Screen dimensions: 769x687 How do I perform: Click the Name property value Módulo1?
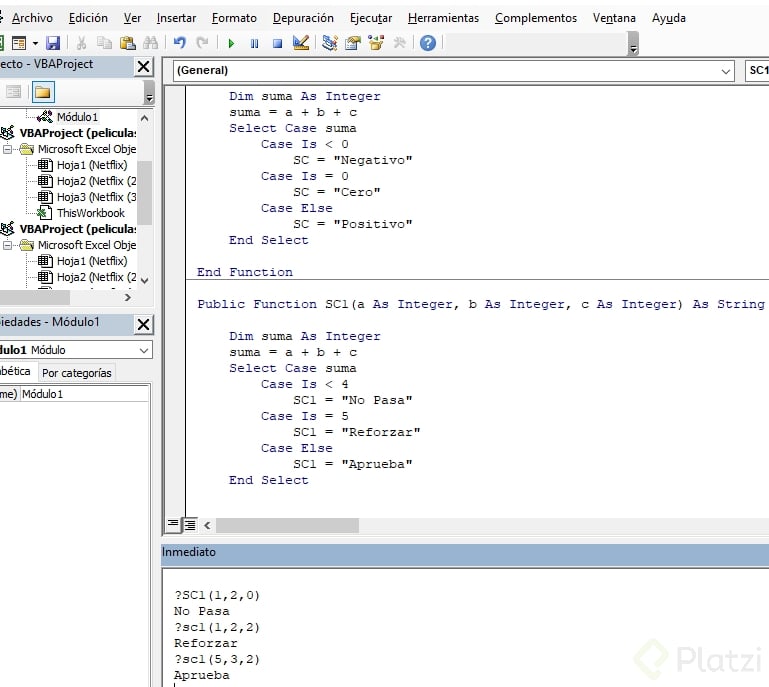tap(84, 394)
